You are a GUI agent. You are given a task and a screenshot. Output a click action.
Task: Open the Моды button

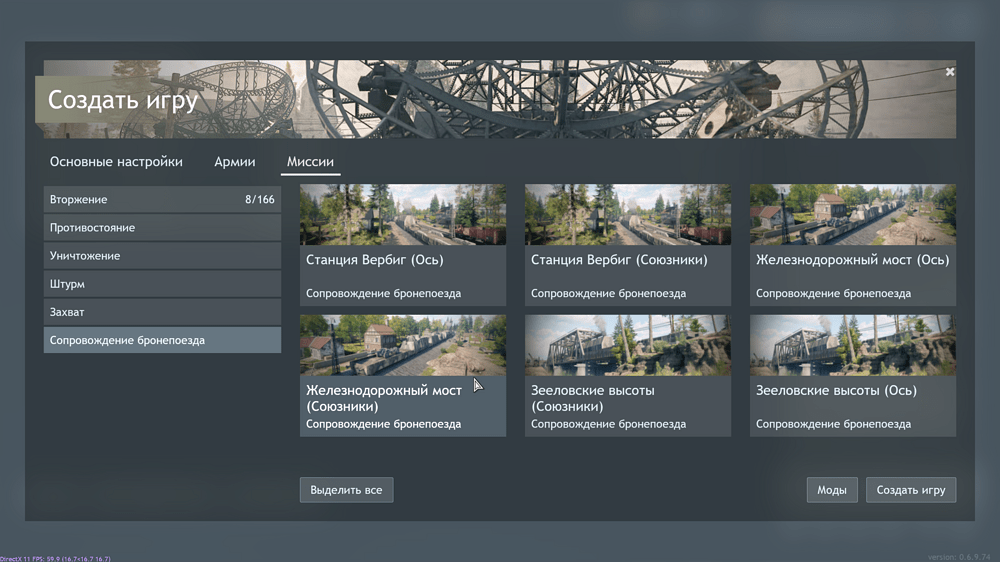[832, 490]
